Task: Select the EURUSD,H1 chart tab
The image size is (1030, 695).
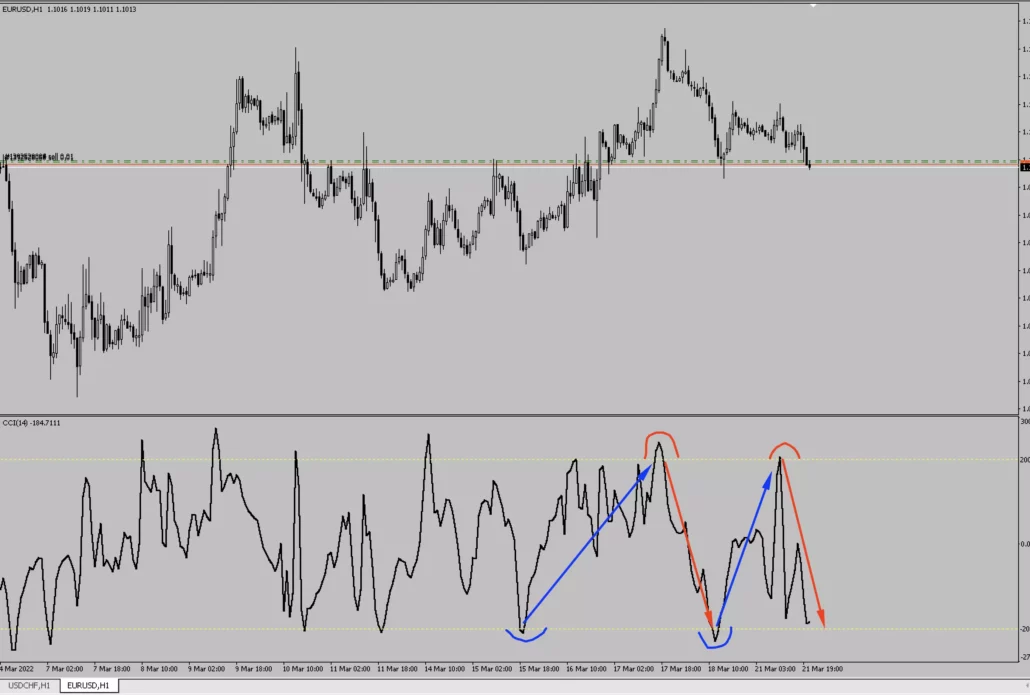Action: tap(89, 685)
